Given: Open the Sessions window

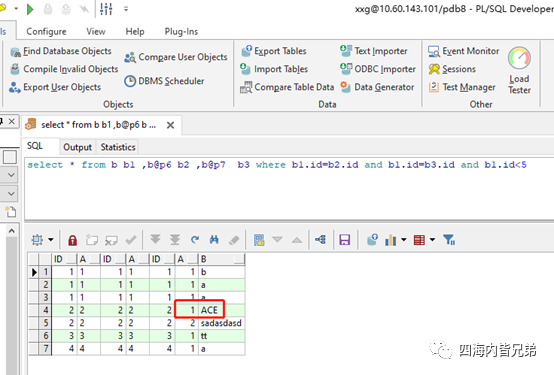Looking at the screenshot, I should 452,69.
